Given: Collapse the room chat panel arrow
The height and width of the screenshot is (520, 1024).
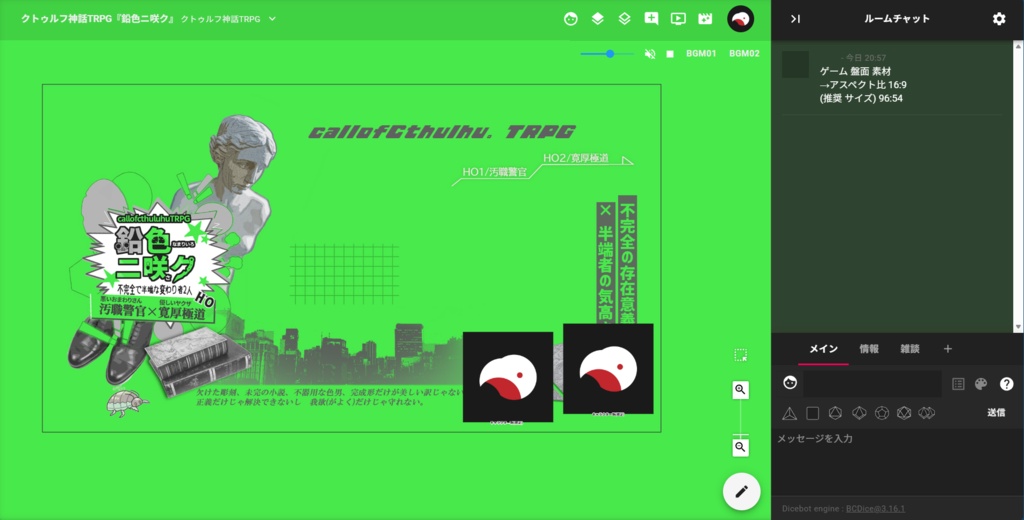Looking at the screenshot, I should (x=795, y=19).
